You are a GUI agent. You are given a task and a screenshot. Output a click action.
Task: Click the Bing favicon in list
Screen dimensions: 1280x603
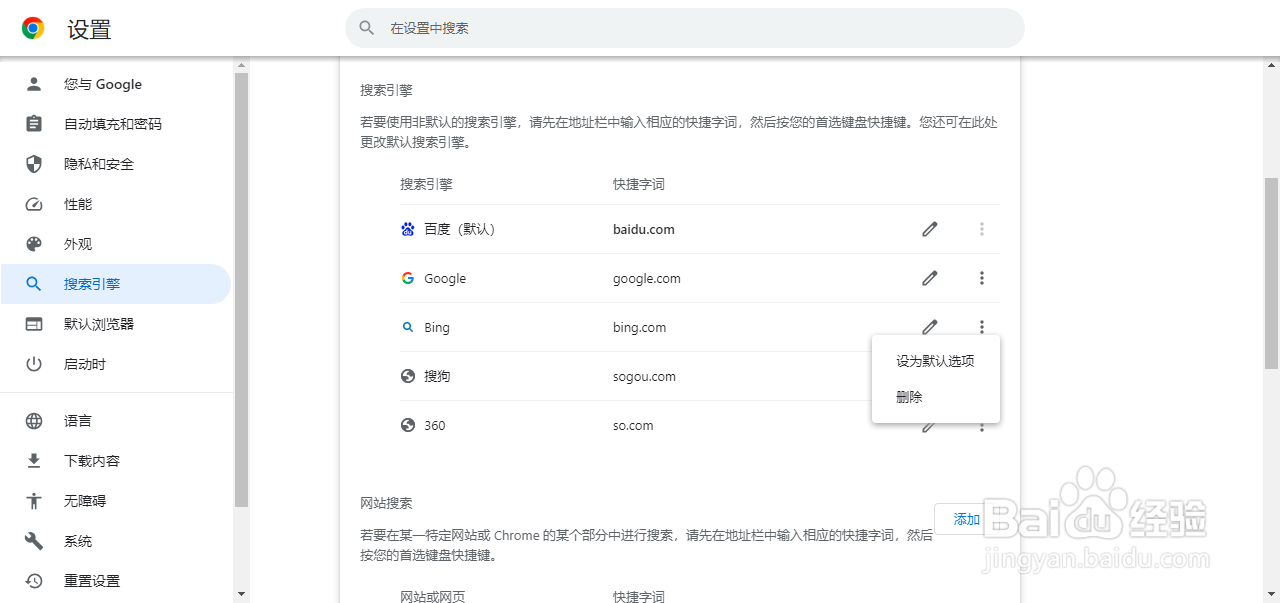[408, 327]
